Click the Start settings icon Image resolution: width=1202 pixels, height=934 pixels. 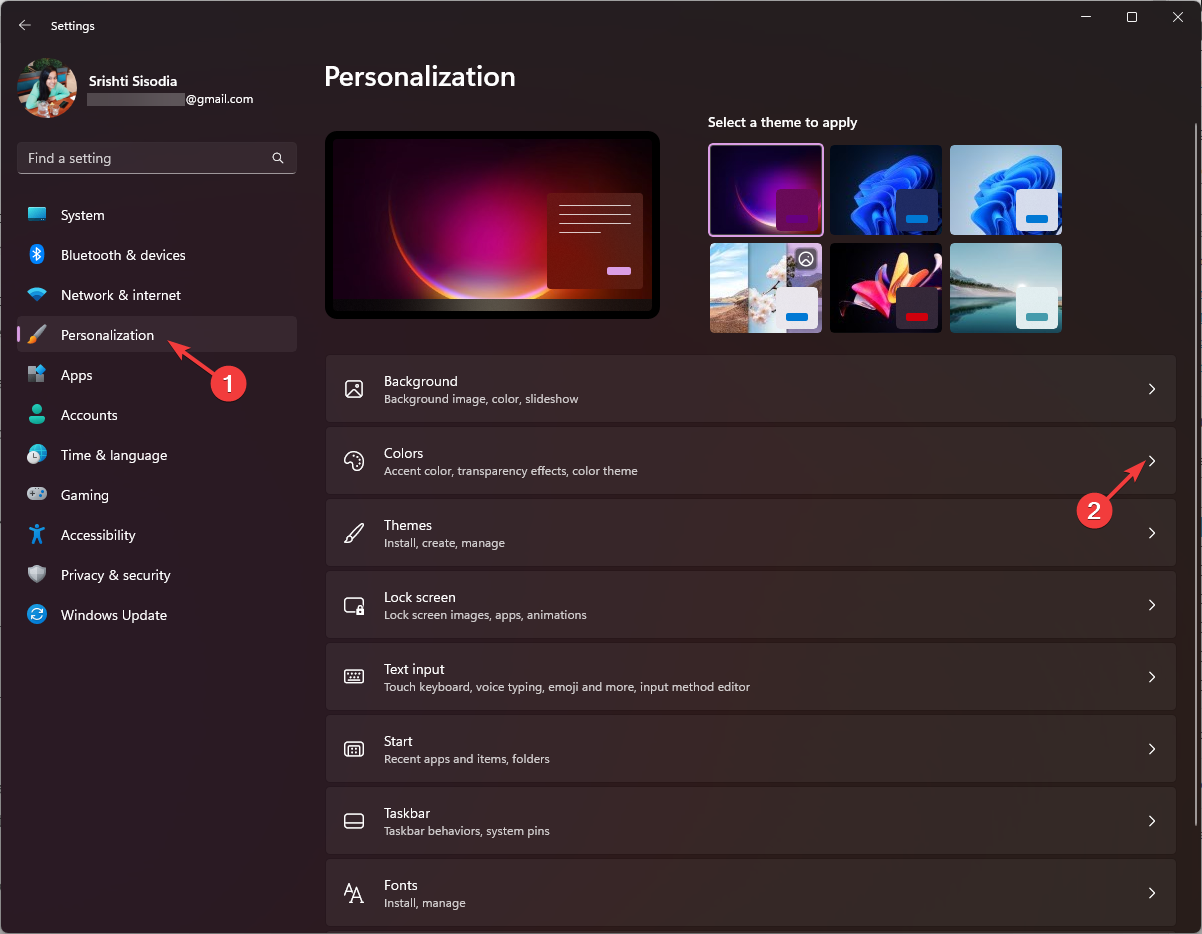tap(353, 748)
